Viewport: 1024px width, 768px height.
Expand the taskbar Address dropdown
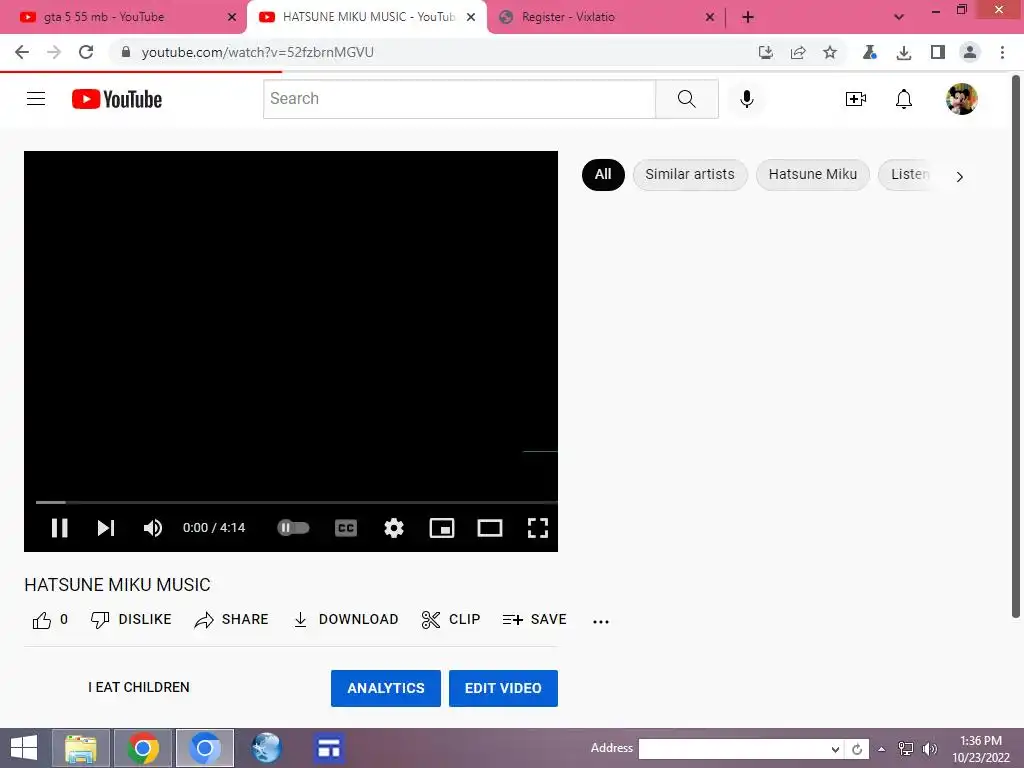tap(835, 749)
